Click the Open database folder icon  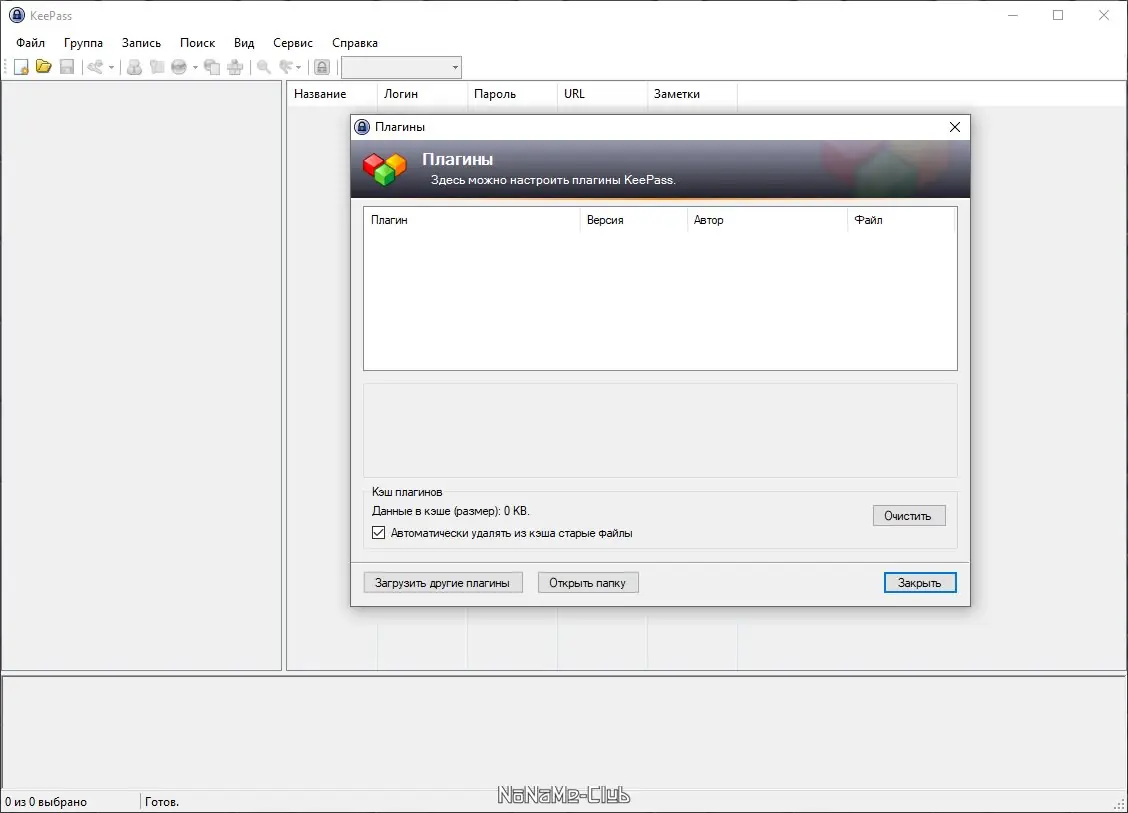click(44, 67)
